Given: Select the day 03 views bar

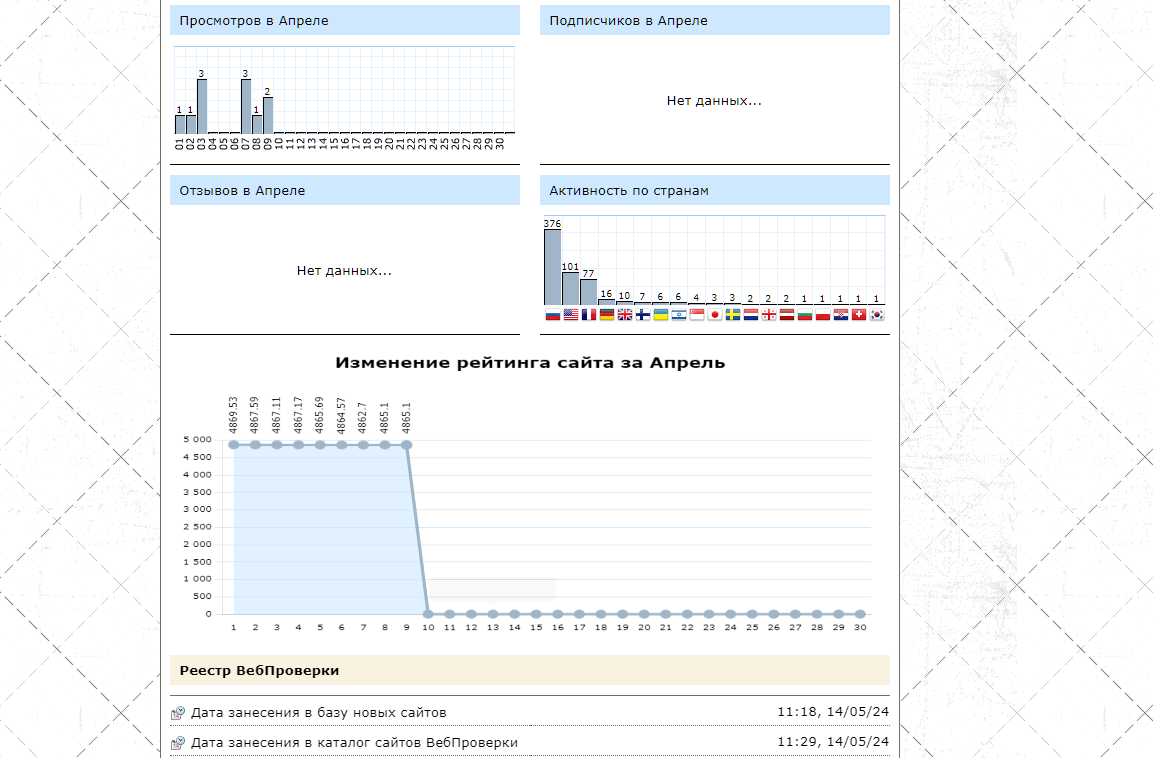Looking at the screenshot, I should coord(202,107).
